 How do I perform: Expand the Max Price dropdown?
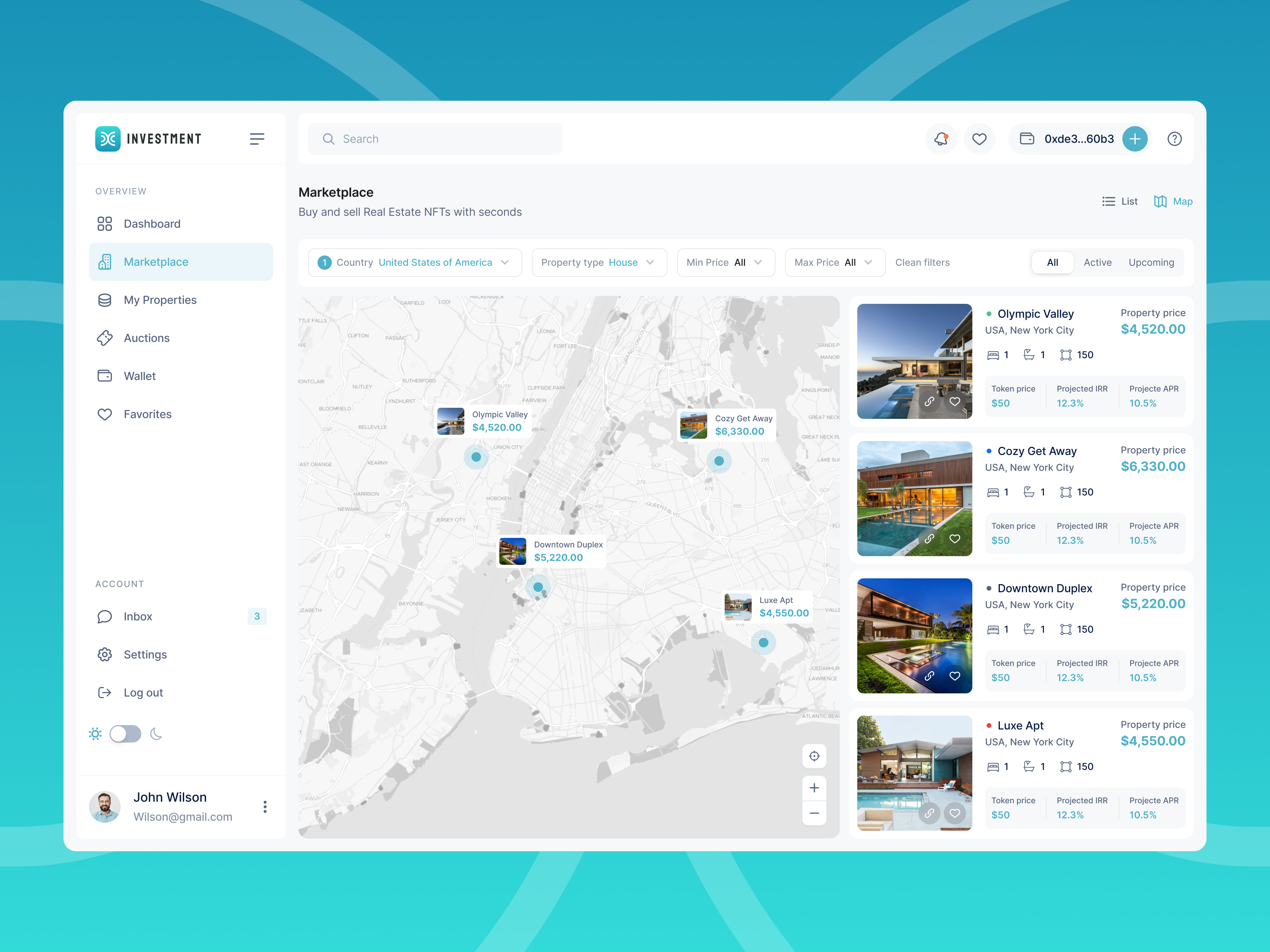pos(835,262)
